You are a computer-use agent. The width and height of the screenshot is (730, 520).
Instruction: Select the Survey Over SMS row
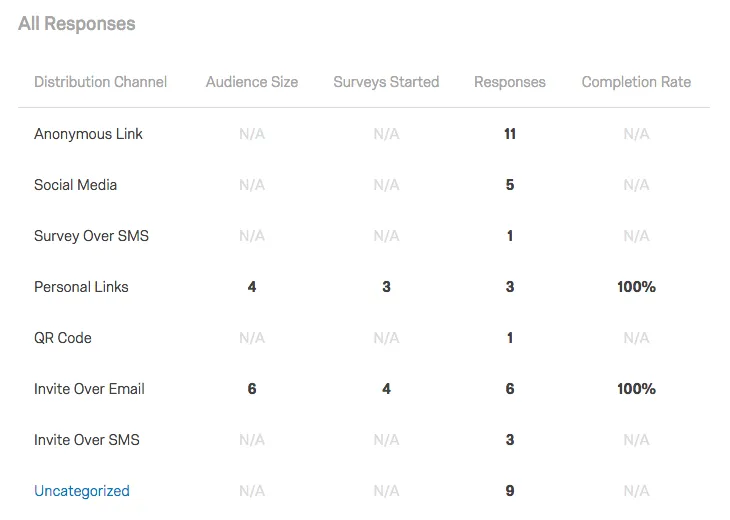(x=91, y=236)
